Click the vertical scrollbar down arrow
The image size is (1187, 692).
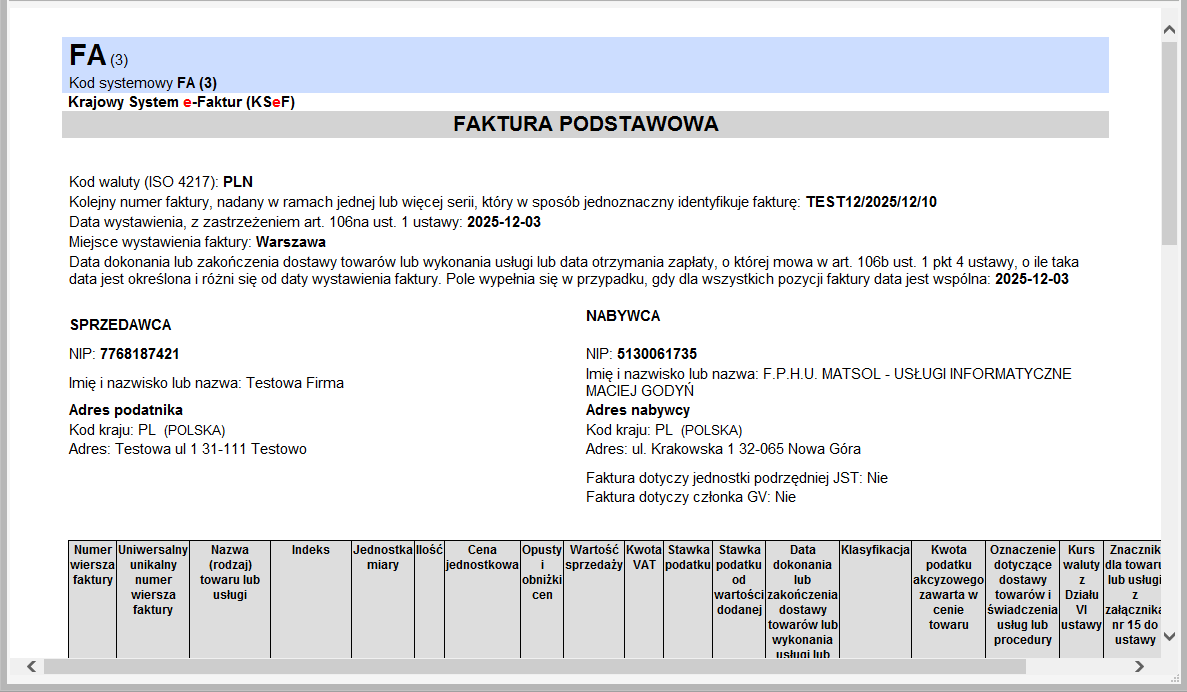coord(1168,636)
